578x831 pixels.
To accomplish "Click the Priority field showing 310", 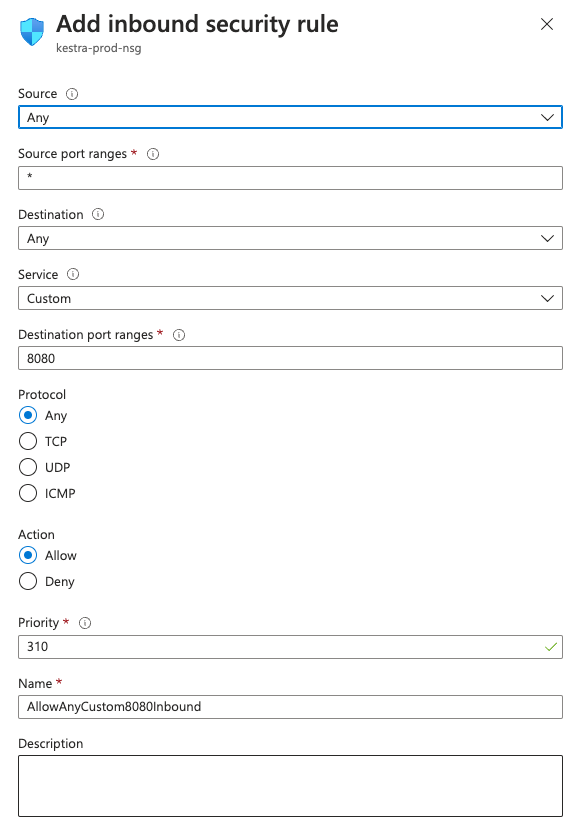I will pos(290,647).
